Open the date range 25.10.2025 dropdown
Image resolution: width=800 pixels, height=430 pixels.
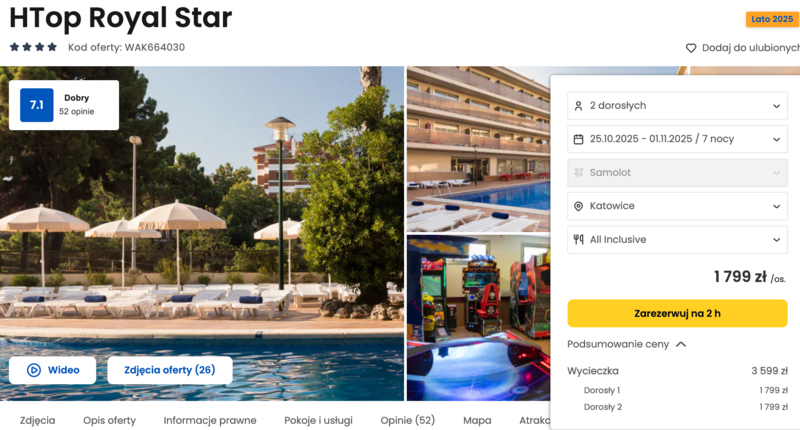(677, 139)
